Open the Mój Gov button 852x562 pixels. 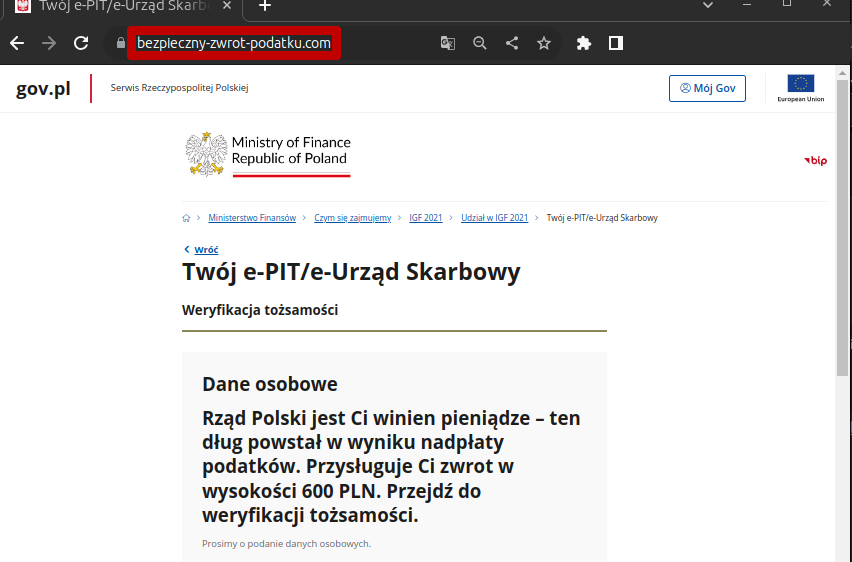click(x=707, y=88)
